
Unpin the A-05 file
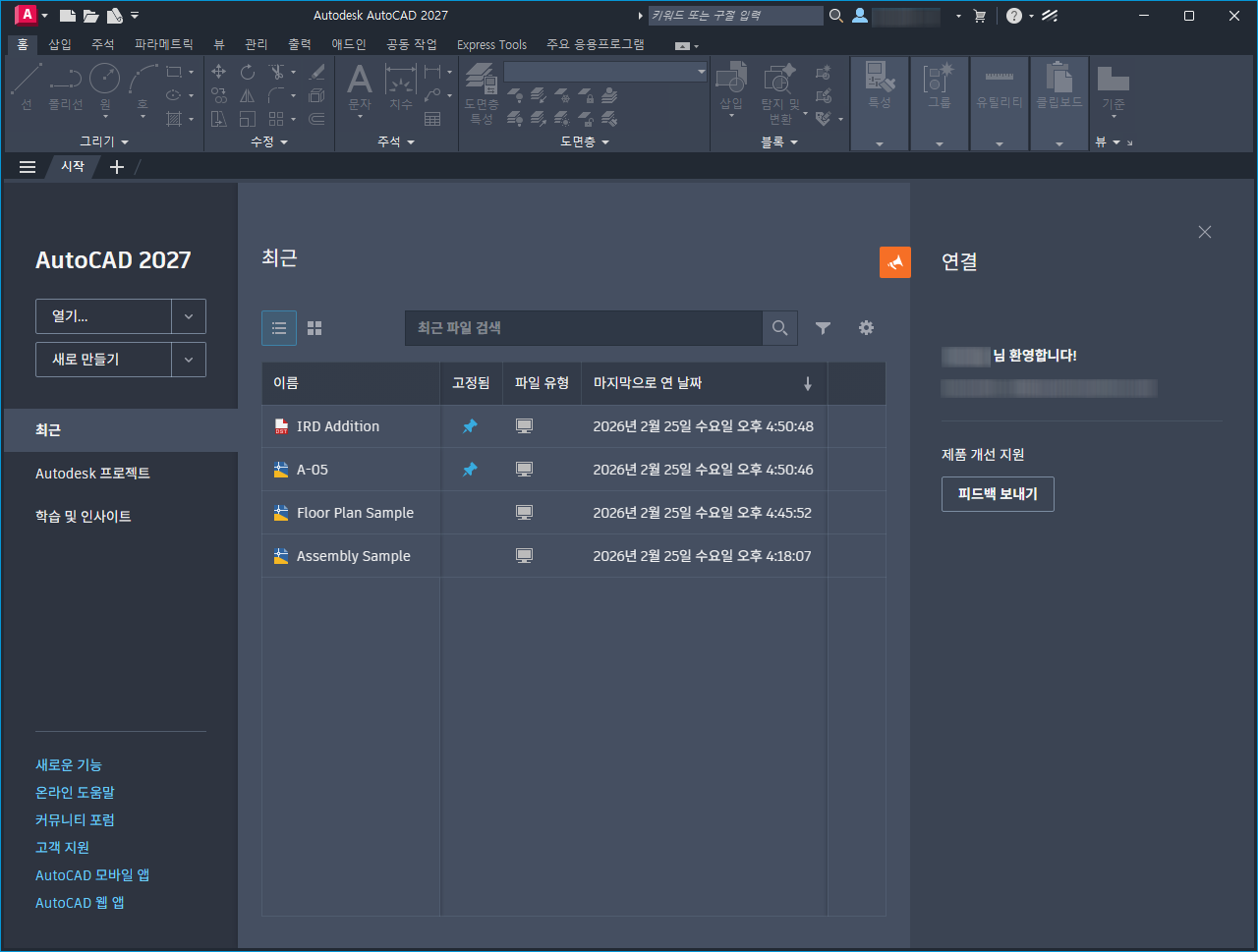[470, 470]
